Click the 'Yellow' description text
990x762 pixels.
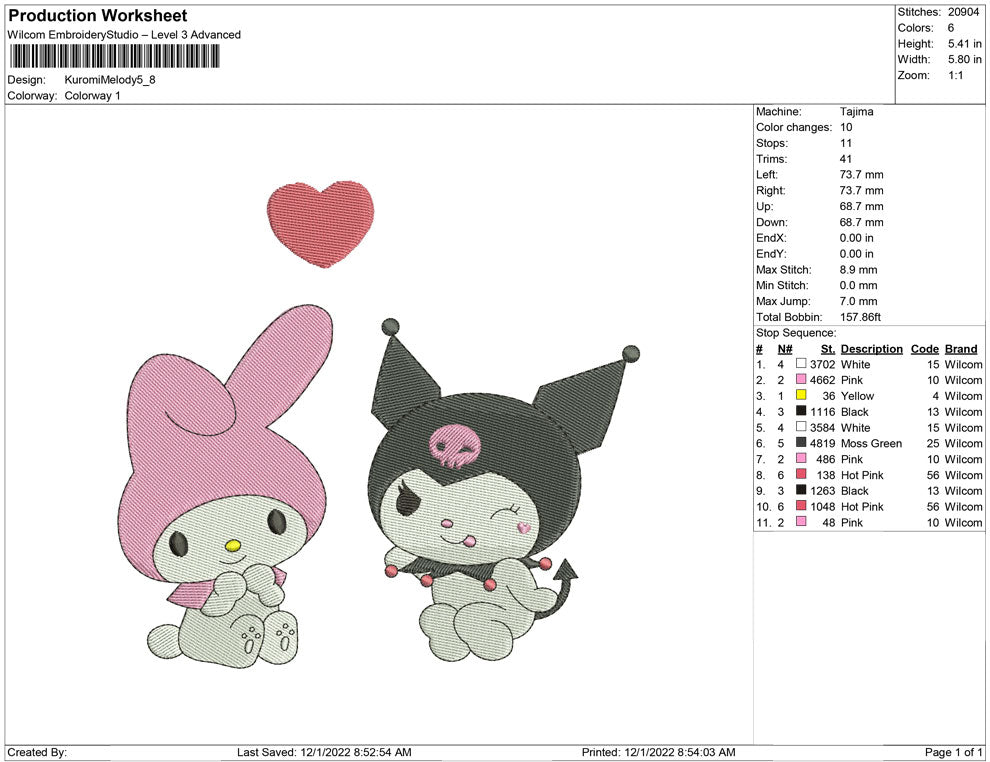tap(857, 395)
